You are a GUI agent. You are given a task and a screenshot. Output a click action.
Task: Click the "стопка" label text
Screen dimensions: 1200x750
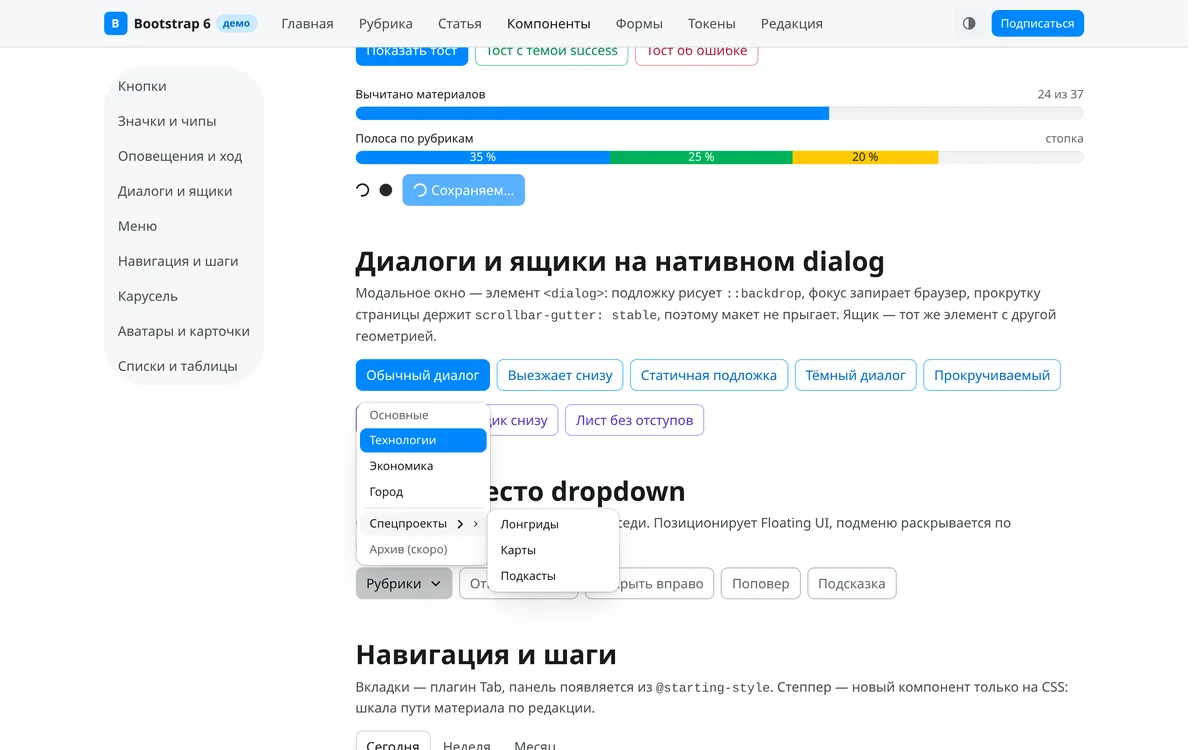pyautogui.click(x=1064, y=138)
